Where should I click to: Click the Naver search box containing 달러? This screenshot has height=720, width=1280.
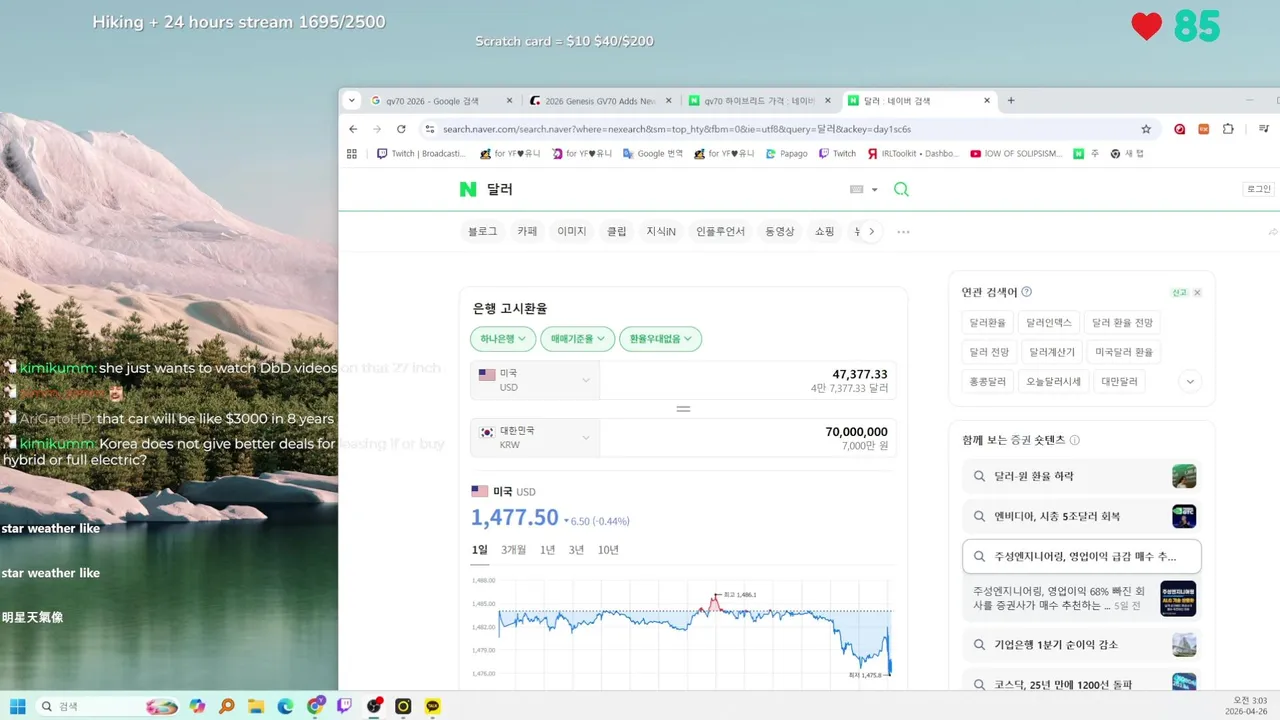point(660,189)
